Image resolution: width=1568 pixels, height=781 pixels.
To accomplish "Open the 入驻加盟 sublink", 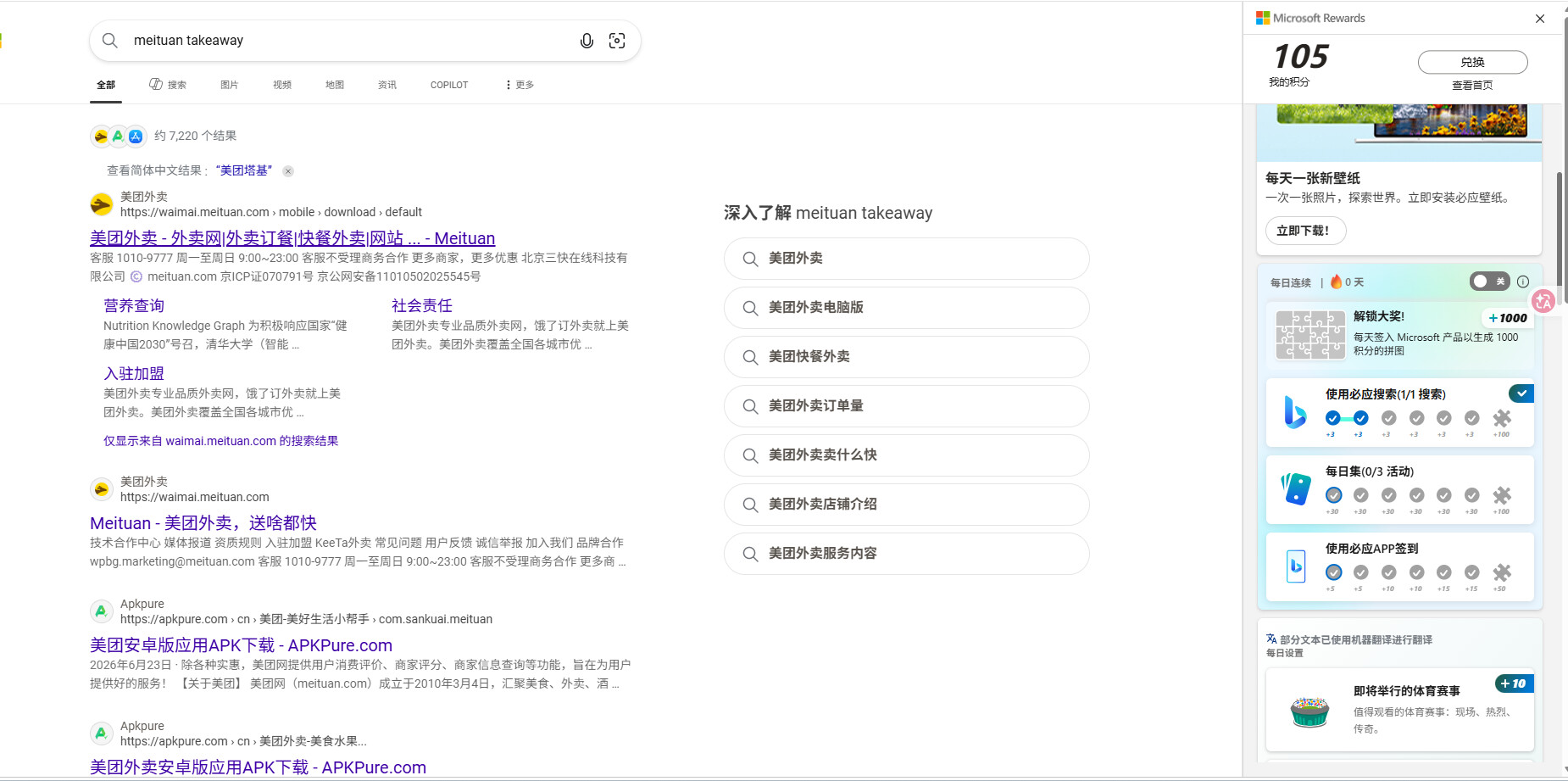I will [134, 373].
